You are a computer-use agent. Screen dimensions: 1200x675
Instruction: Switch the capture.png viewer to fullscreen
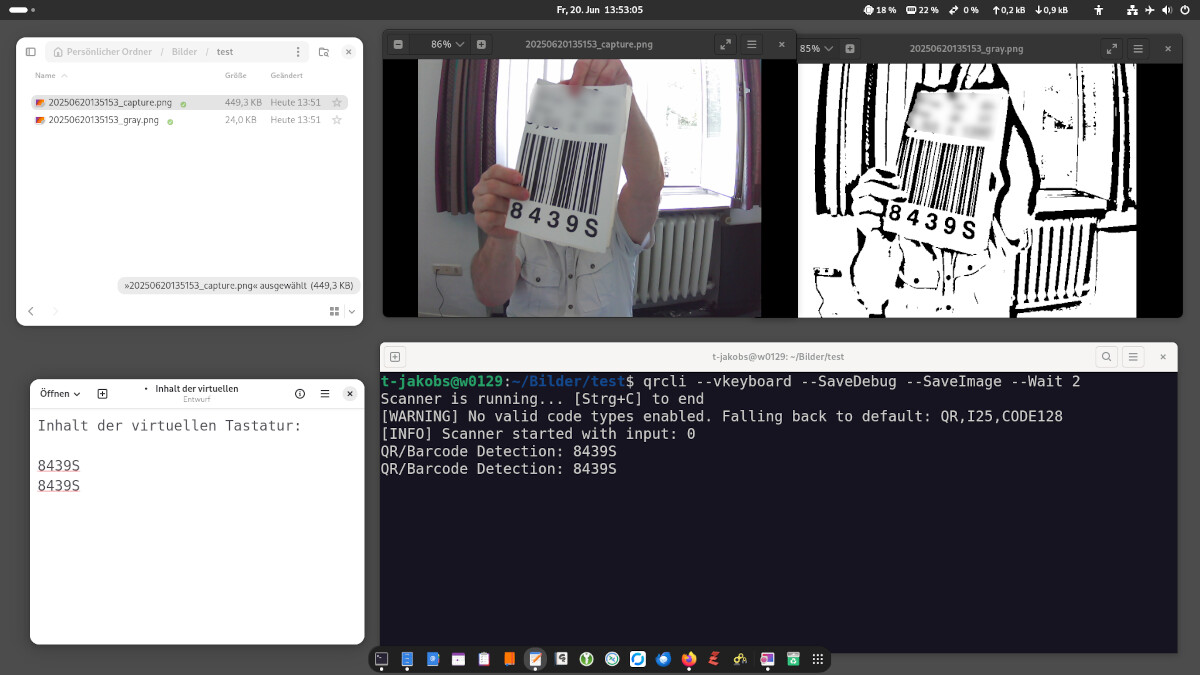pos(726,44)
